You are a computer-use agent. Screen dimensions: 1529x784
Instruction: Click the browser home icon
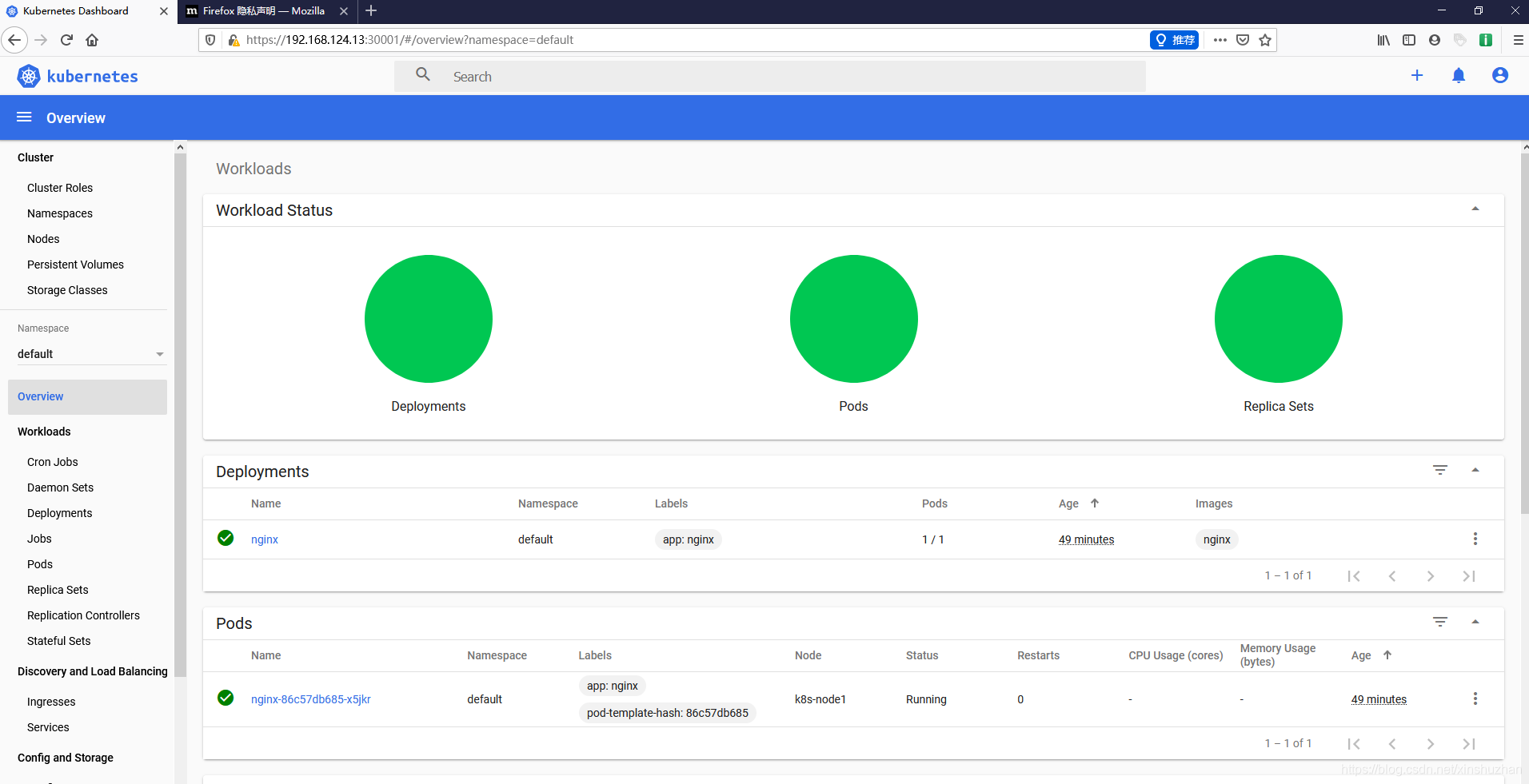(x=92, y=40)
